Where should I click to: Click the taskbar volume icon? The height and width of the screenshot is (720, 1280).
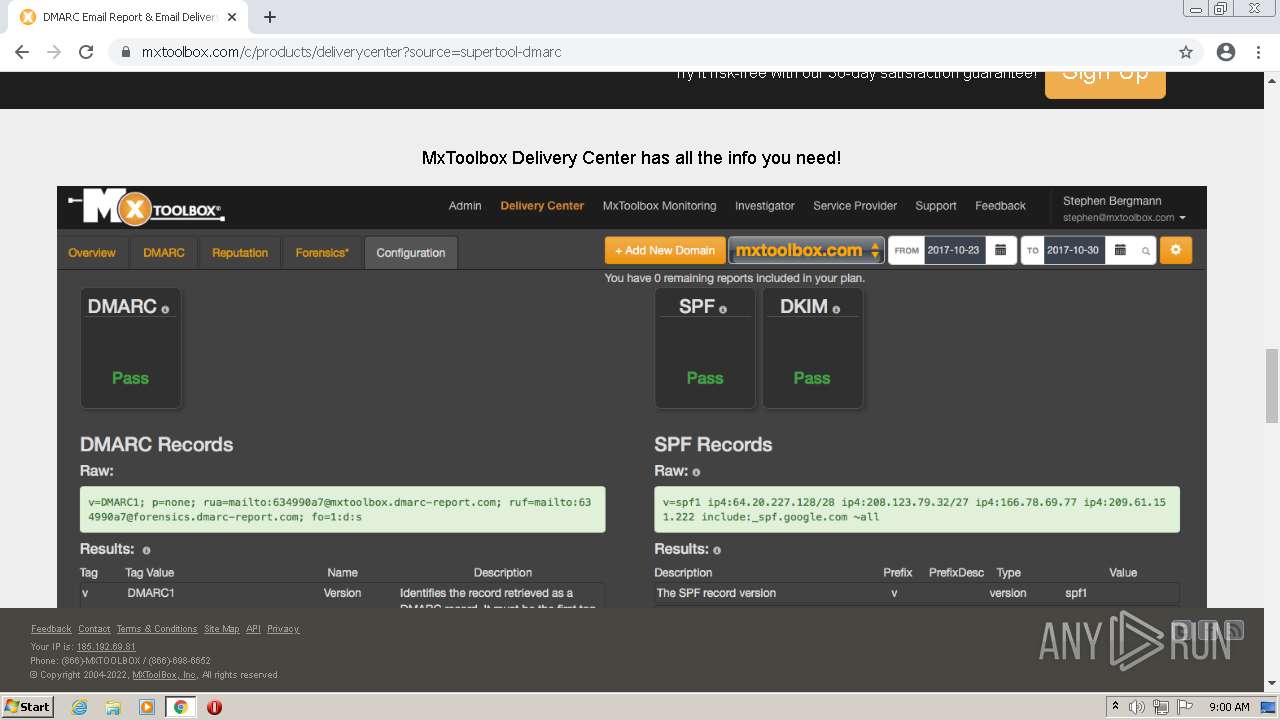coord(1137,707)
